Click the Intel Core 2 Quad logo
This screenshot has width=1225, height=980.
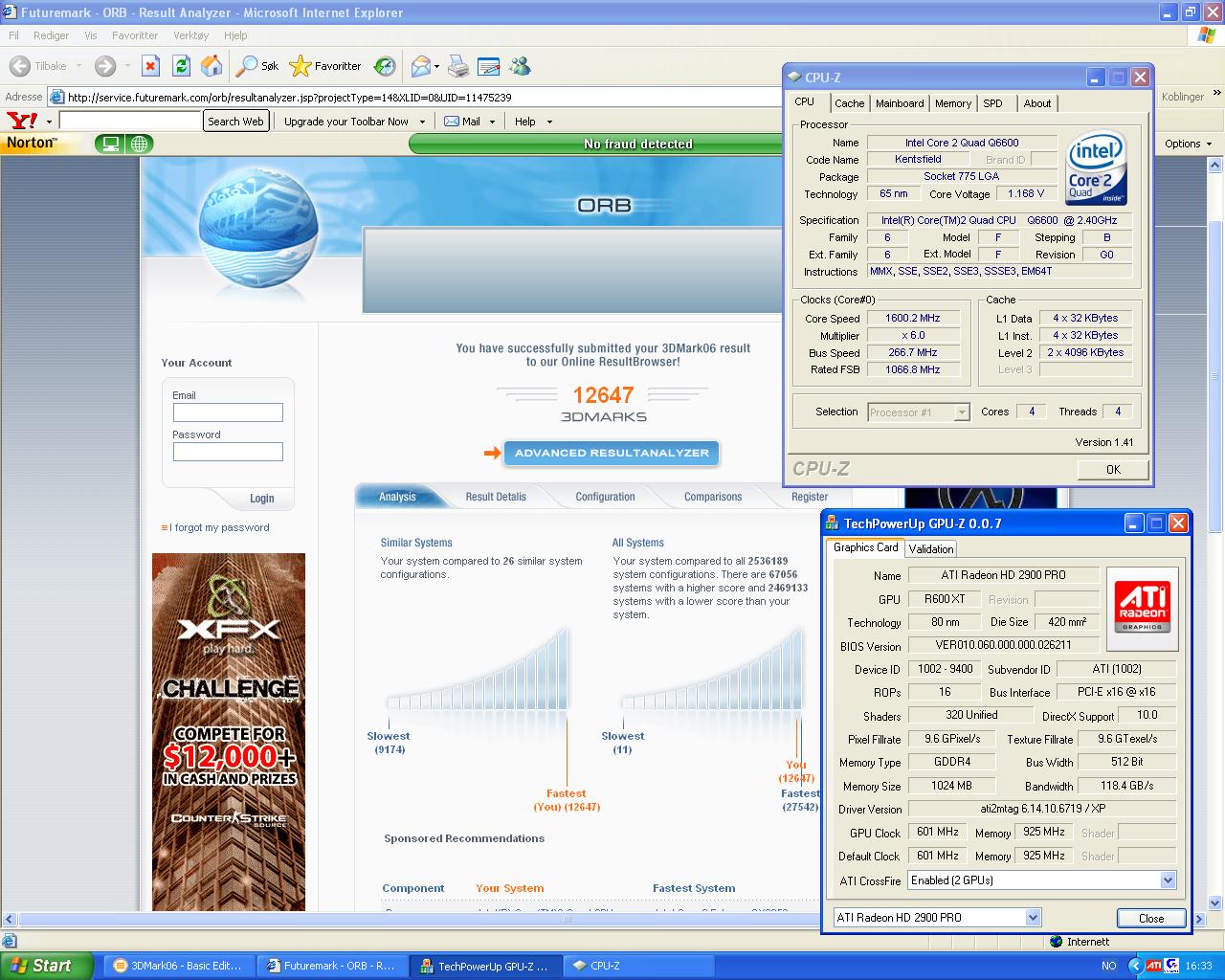coord(1096,167)
